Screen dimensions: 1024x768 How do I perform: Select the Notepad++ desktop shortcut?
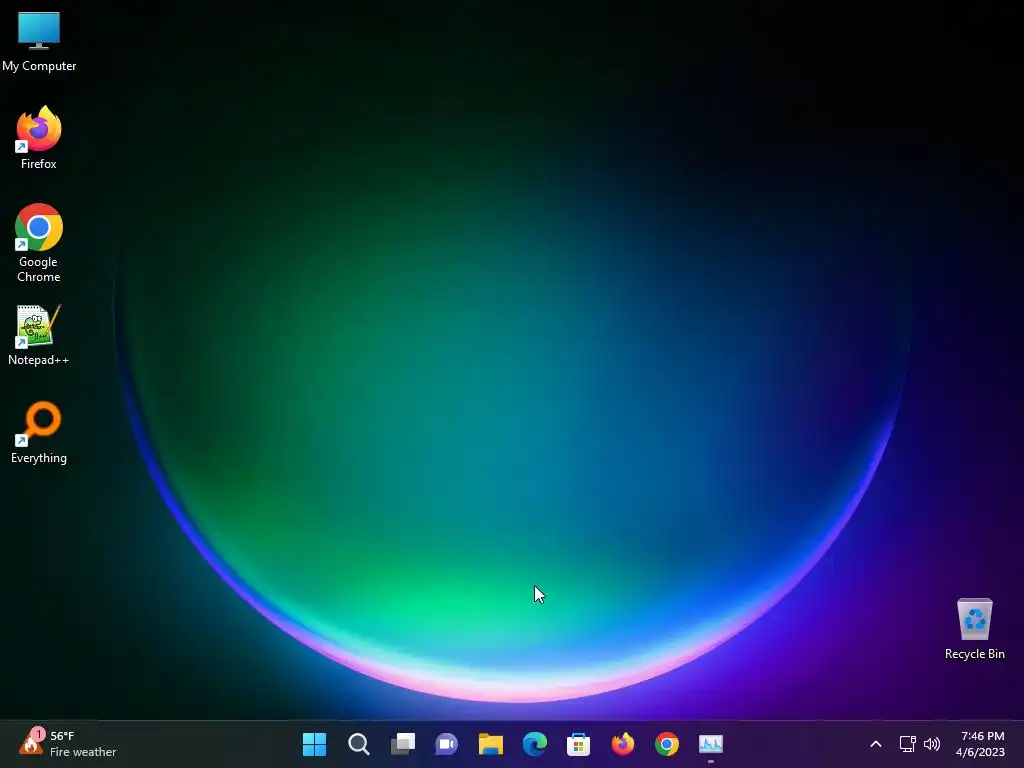coord(39,334)
